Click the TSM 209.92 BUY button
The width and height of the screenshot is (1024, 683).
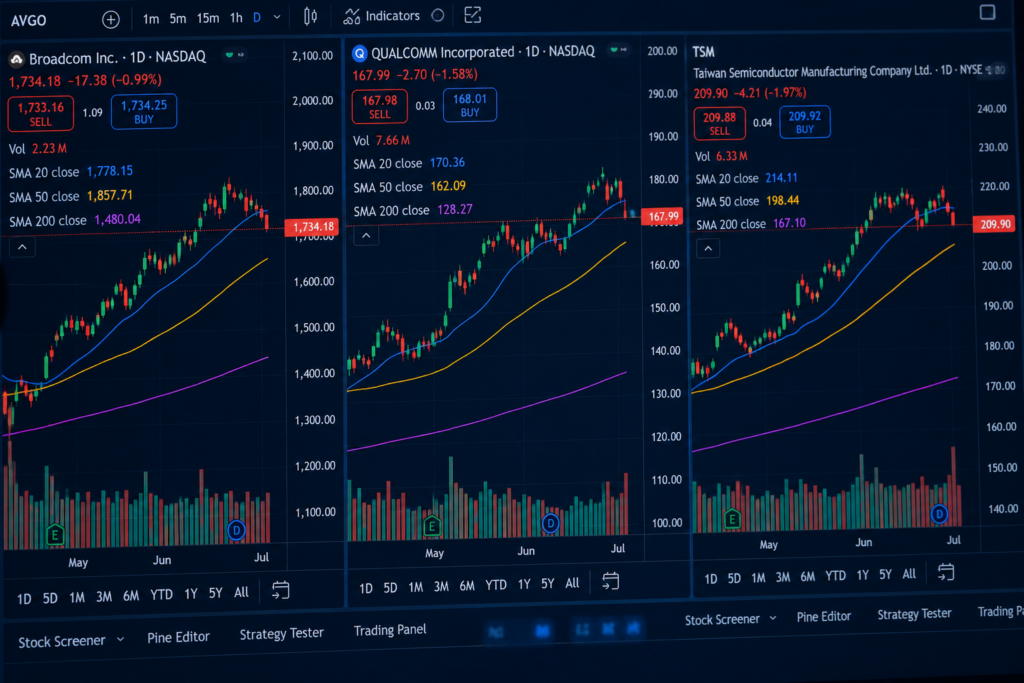click(805, 122)
